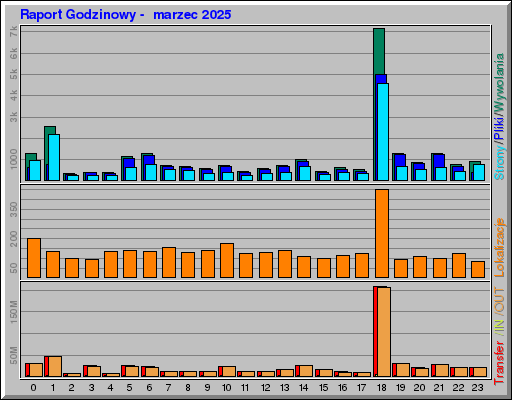Click the hour label 16 on x-axis

[342, 388]
